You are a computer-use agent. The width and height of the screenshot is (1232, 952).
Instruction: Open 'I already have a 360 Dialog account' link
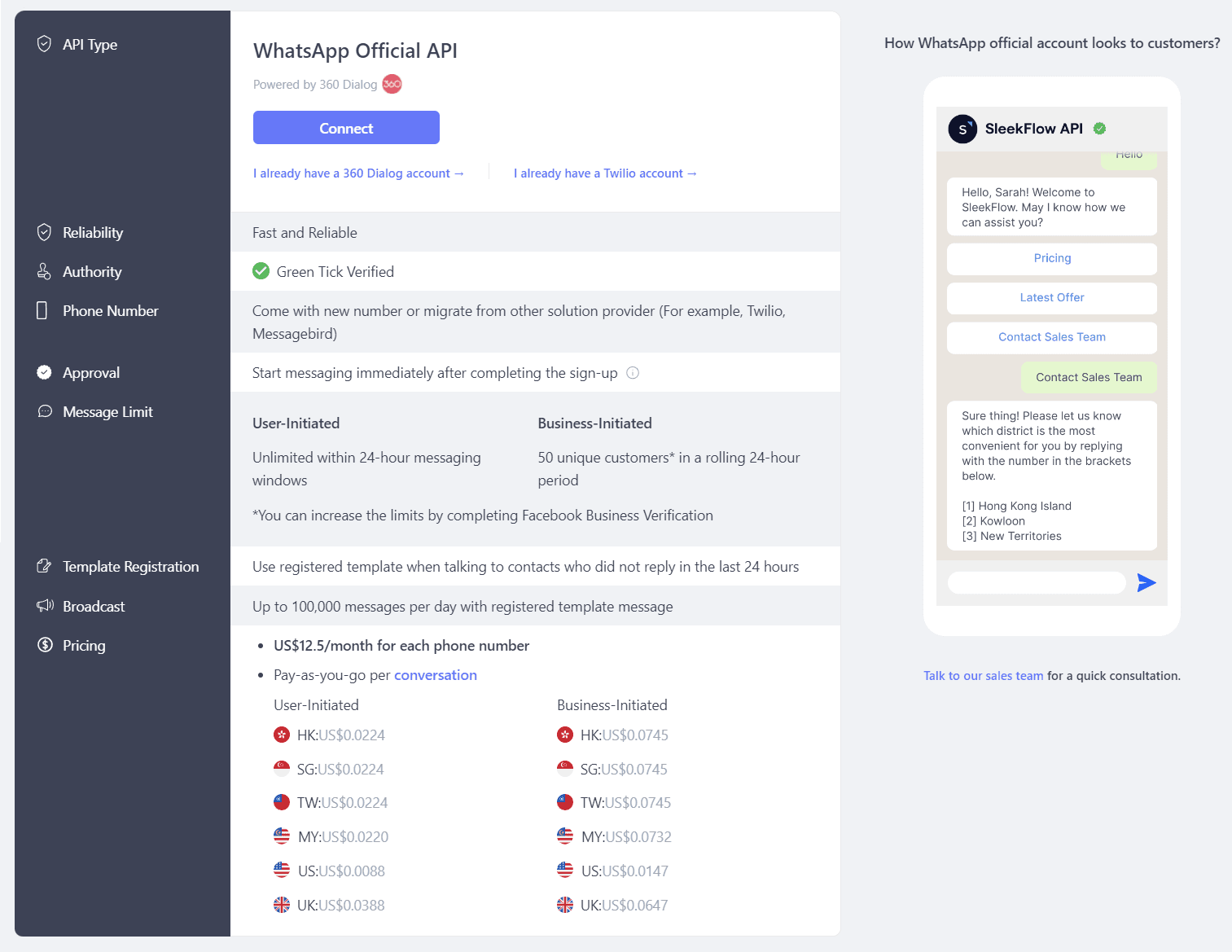pyautogui.click(x=358, y=173)
